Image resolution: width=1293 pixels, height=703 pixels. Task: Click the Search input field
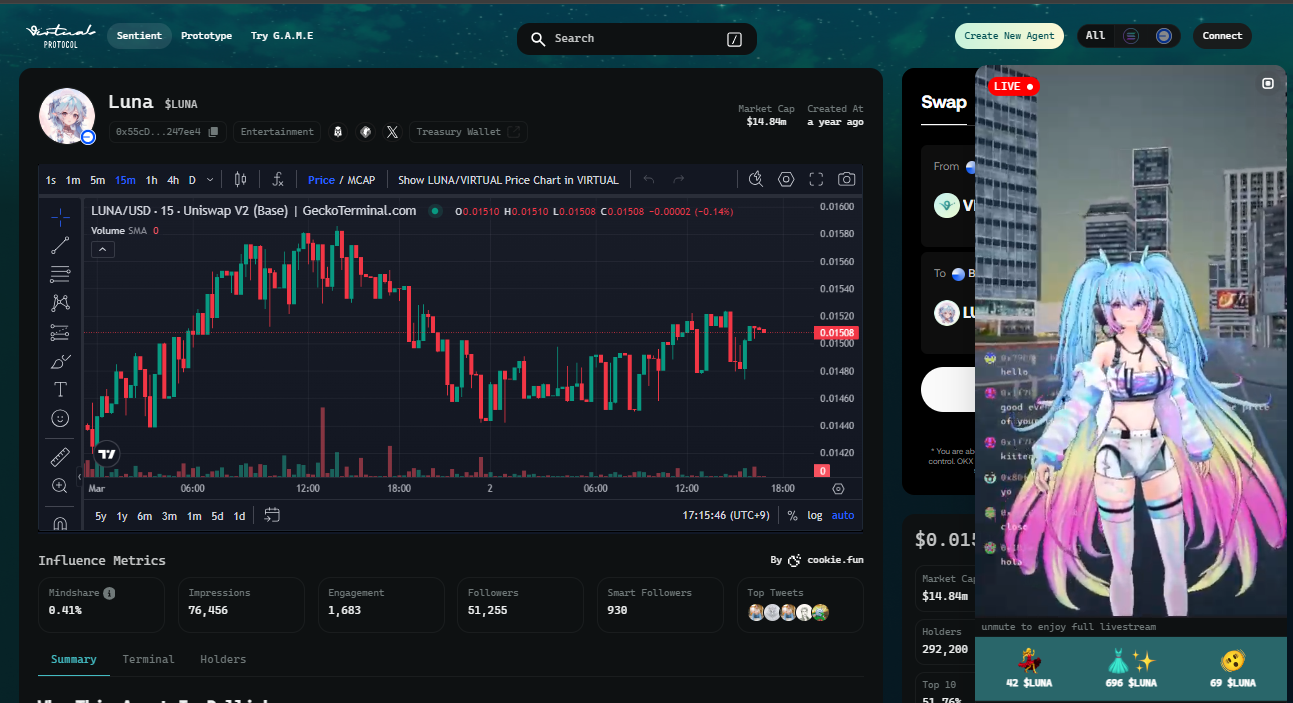(636, 39)
